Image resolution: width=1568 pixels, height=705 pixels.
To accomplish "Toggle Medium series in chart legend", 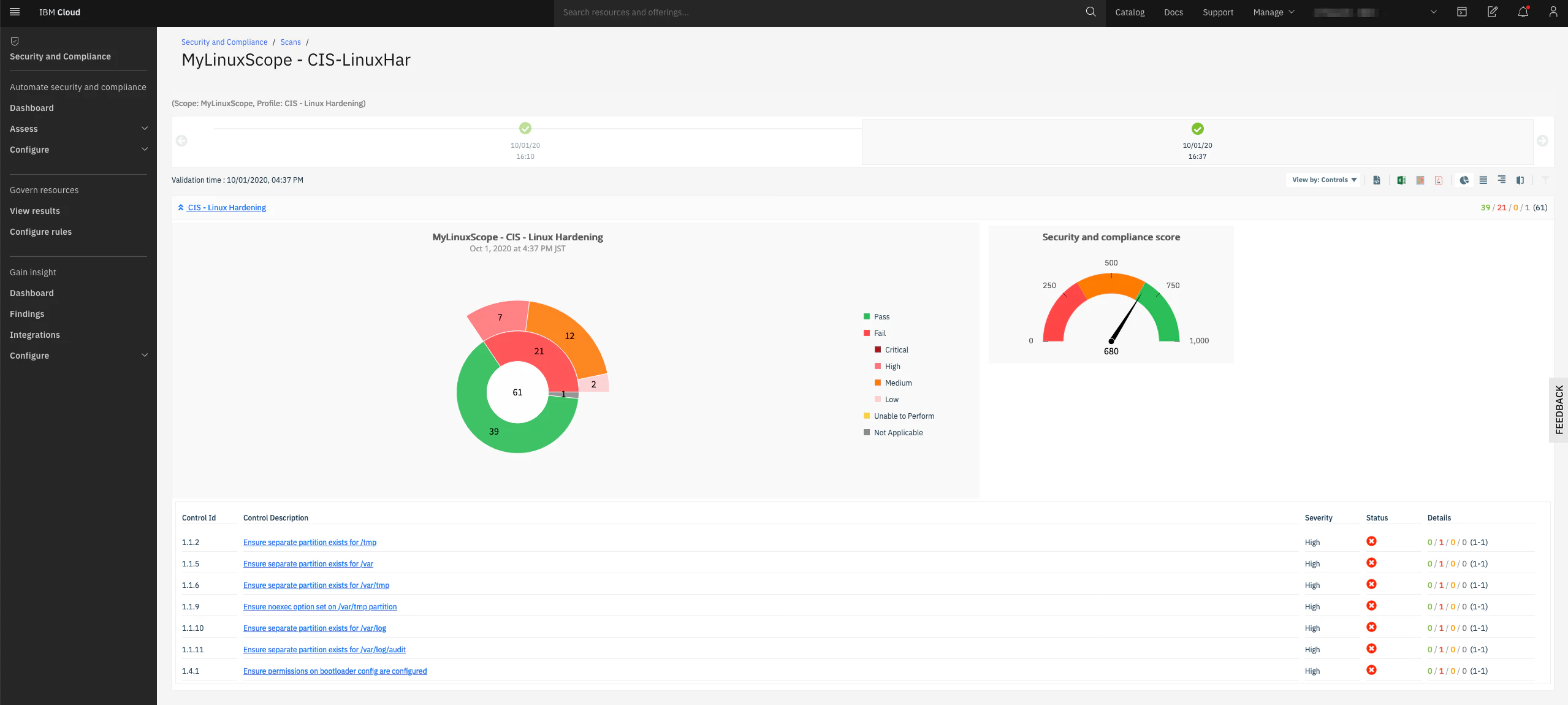I will (893, 383).
